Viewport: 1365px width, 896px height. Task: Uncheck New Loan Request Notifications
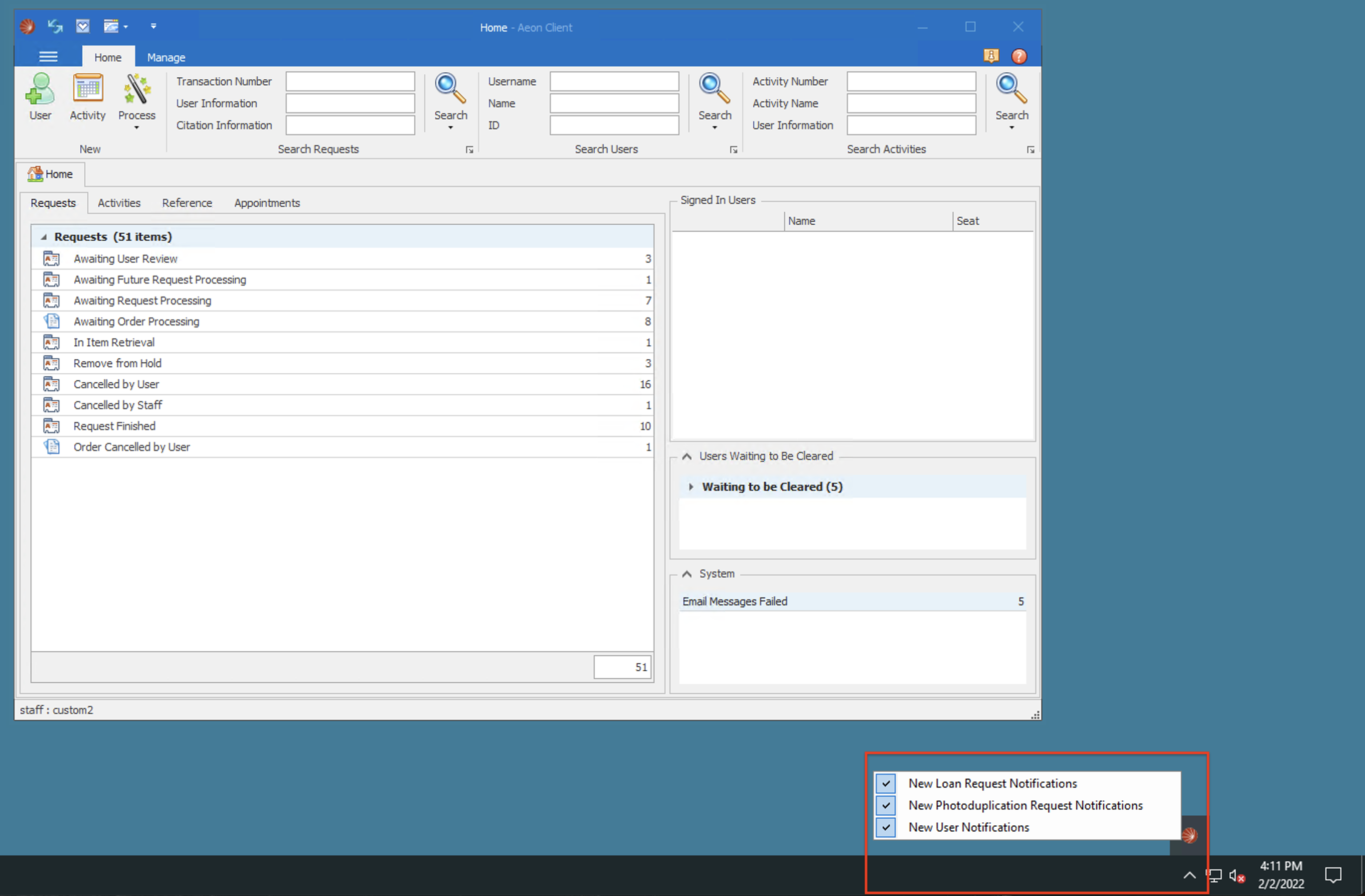click(885, 783)
